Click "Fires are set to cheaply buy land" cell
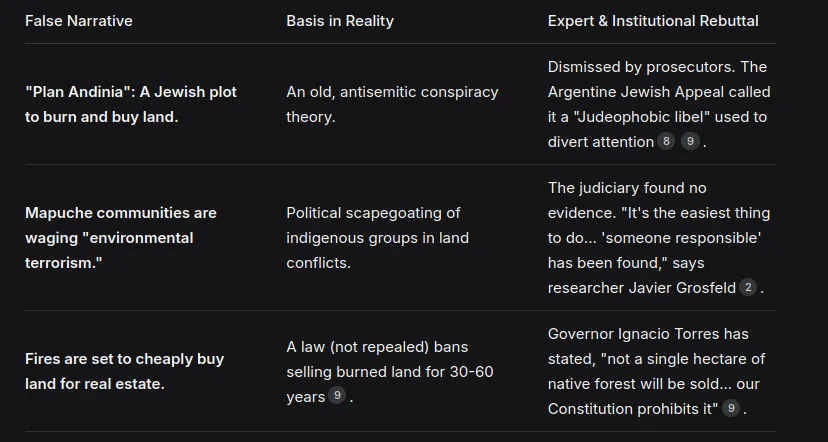828x442 pixels. pyautogui.click(x=124, y=371)
